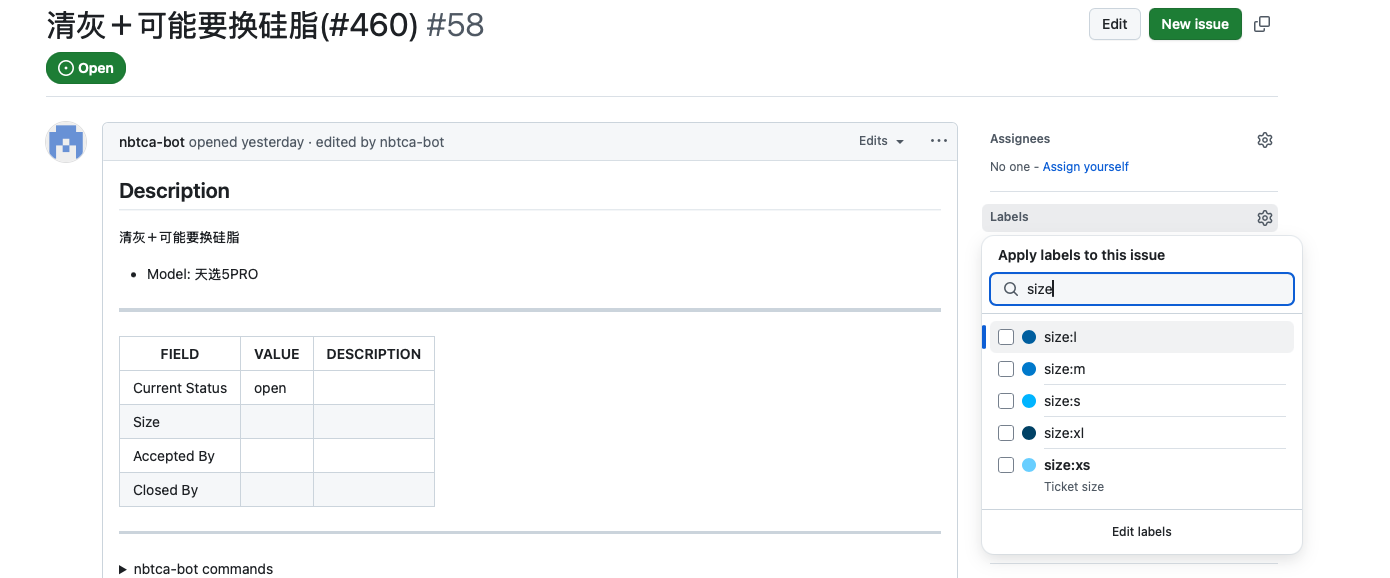Open the three-dot comment options menu
This screenshot has width=1390, height=578.
938,141
